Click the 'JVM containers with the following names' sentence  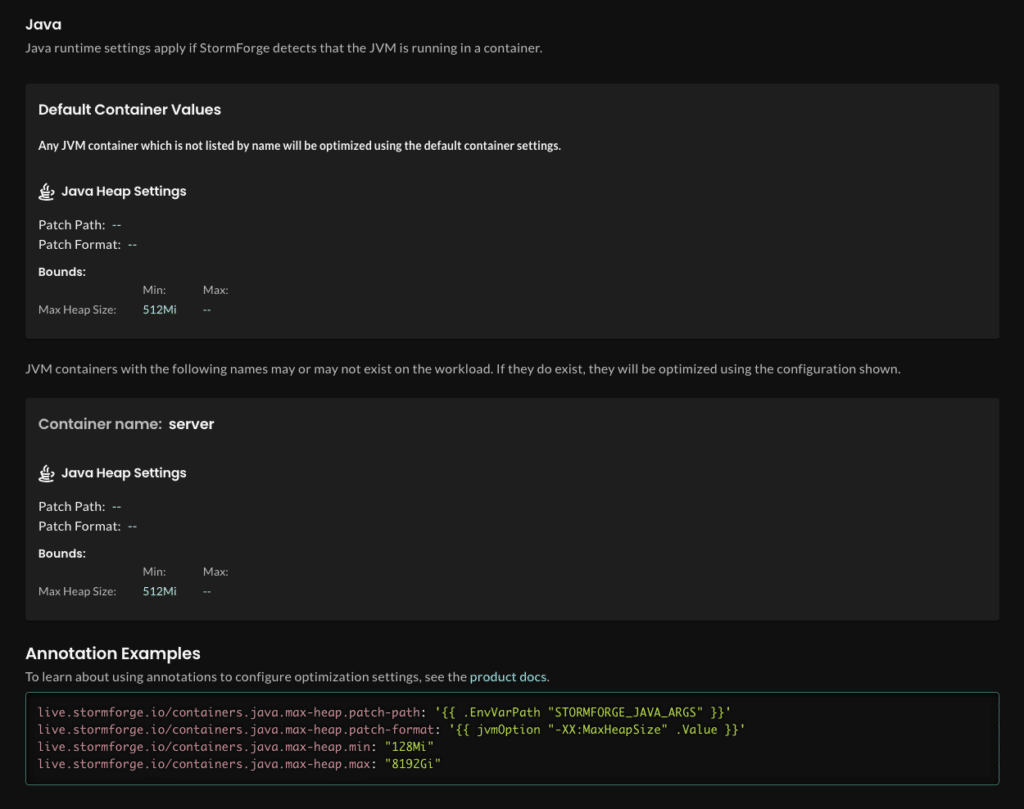(x=462, y=369)
